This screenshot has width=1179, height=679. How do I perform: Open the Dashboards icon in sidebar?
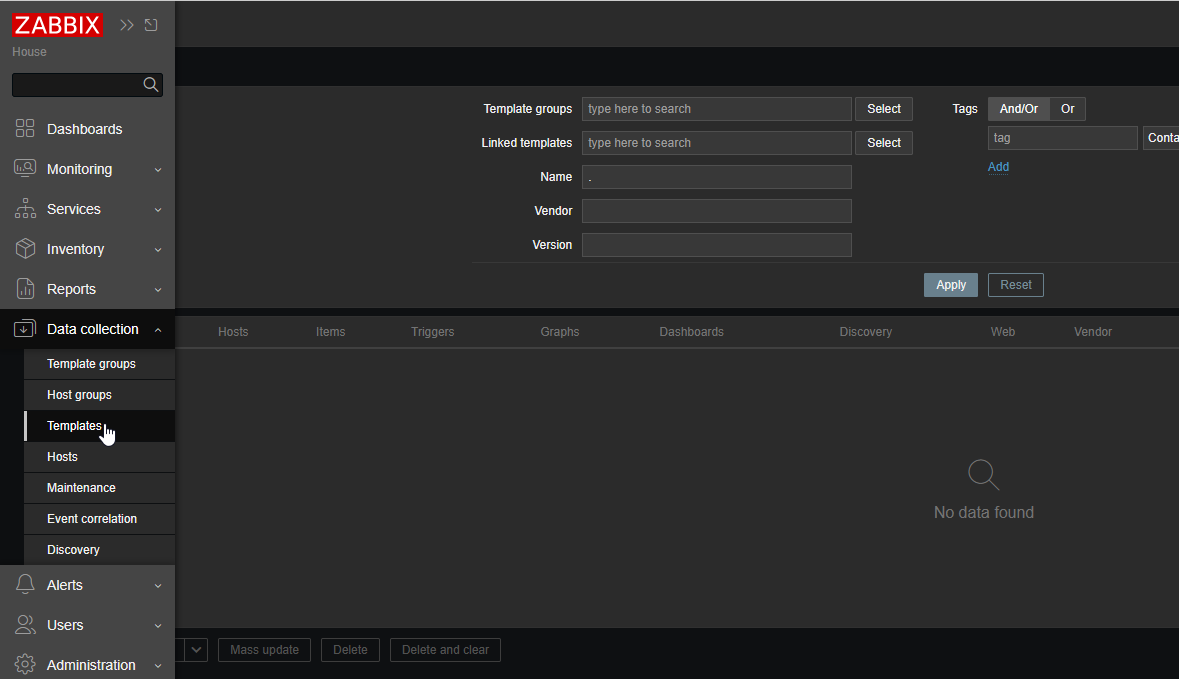pos(26,129)
